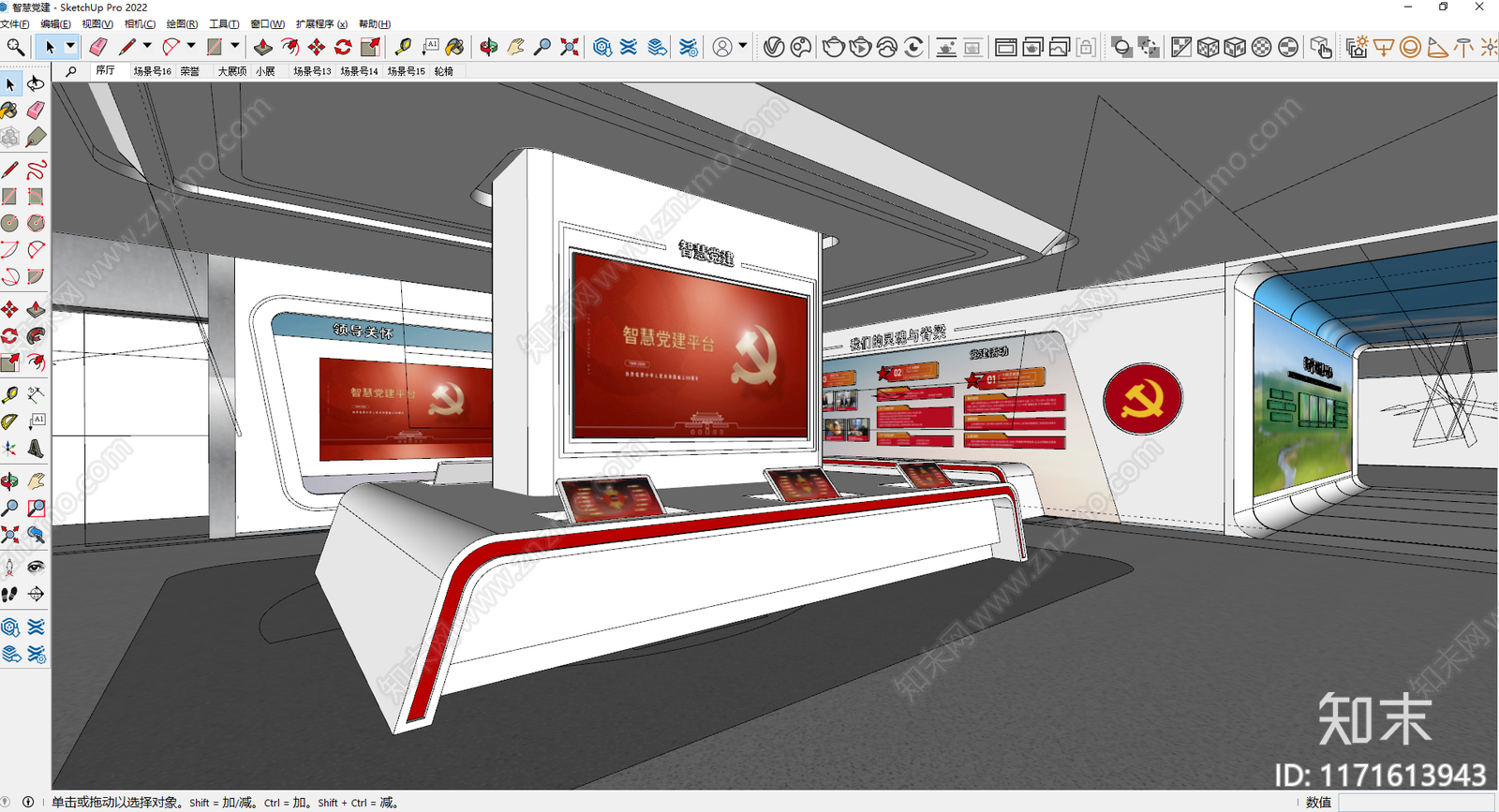Activate the Orbit tool in top toolbar

pos(488,47)
